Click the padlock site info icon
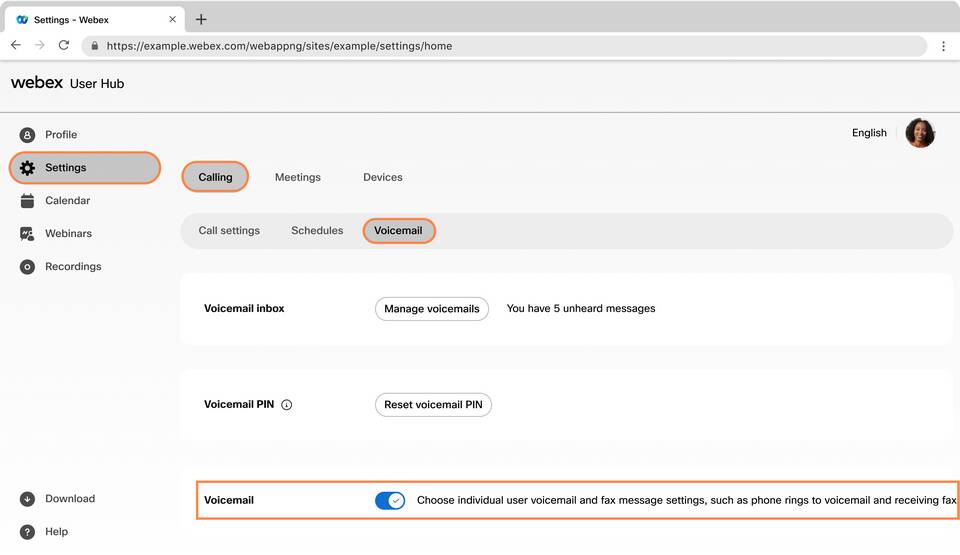Viewport: 960px width, 555px height. click(x=95, y=46)
